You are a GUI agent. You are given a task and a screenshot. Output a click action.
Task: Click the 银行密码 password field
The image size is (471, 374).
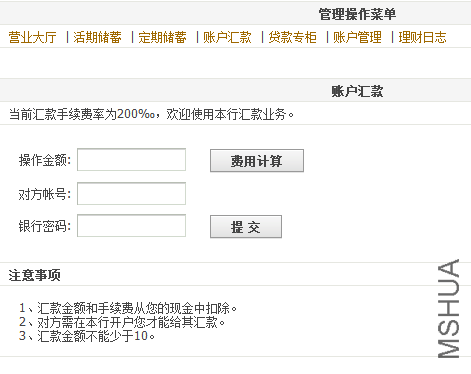coord(131,226)
